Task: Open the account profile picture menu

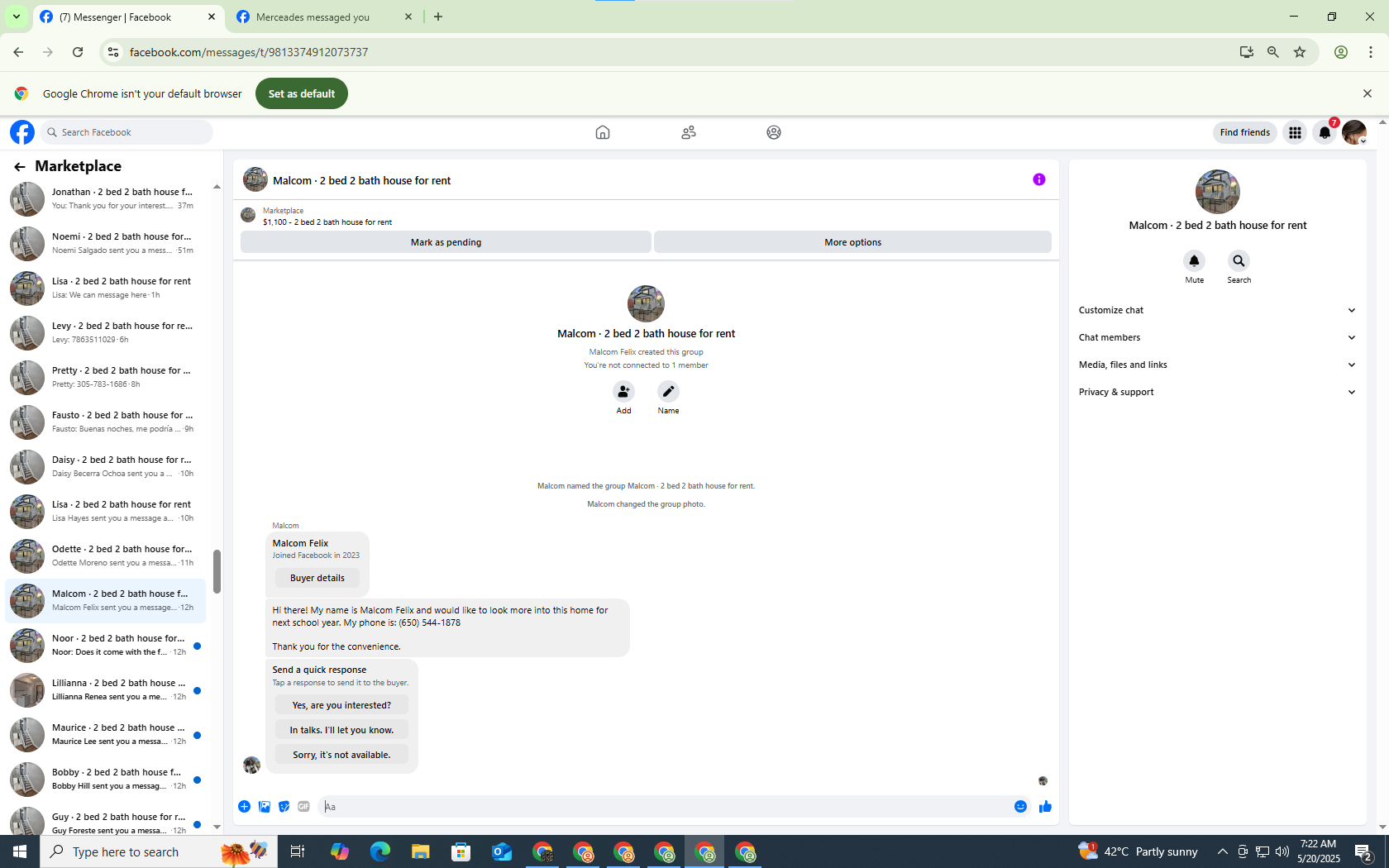Action: point(1354,132)
